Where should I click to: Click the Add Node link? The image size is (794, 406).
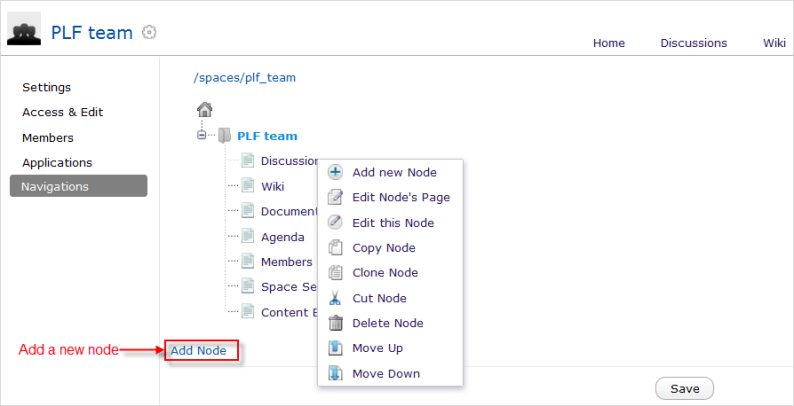tap(199, 350)
